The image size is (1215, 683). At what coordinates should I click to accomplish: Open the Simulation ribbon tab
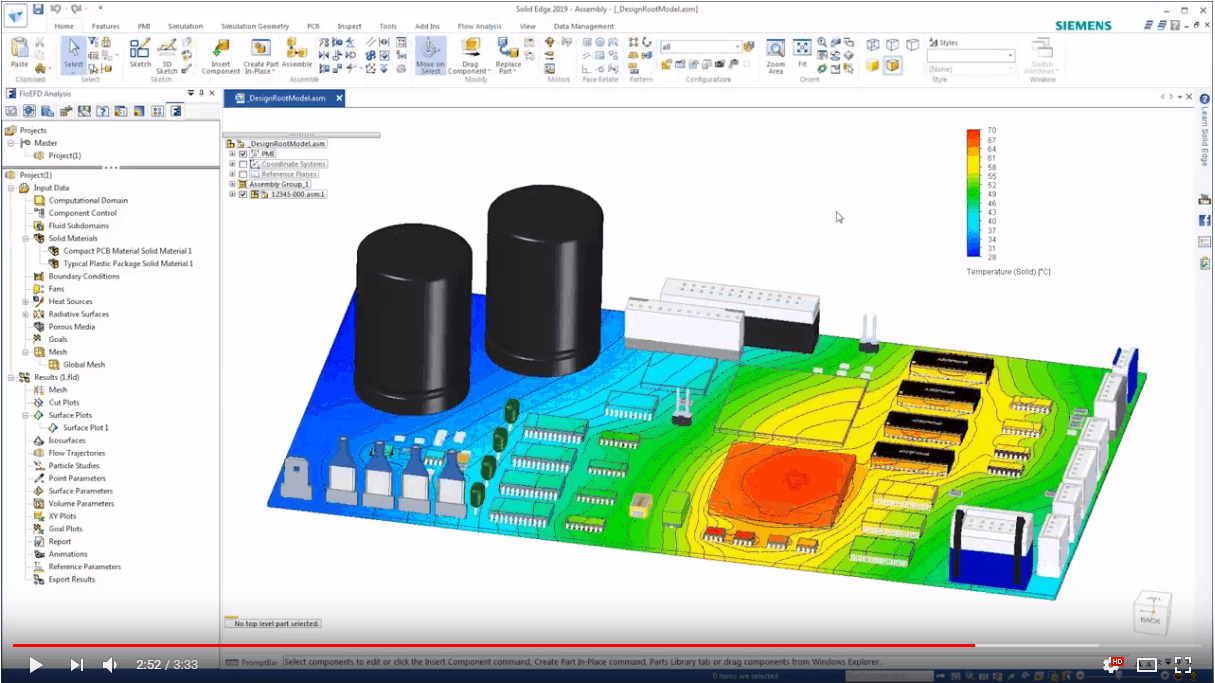tap(184, 26)
